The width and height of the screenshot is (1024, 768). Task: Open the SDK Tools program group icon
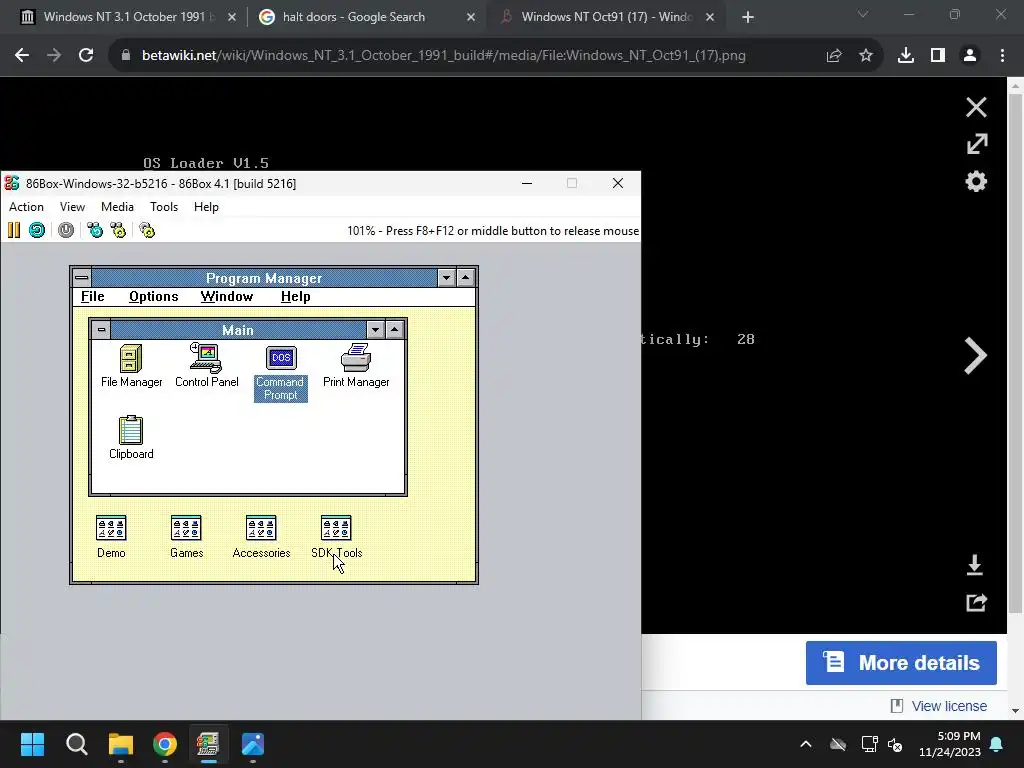click(336, 537)
